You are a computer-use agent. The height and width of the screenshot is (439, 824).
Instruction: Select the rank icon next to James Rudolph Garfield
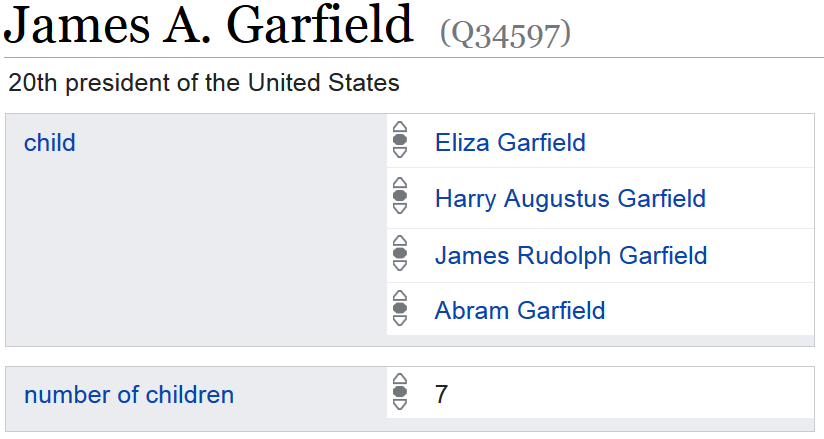(x=400, y=254)
